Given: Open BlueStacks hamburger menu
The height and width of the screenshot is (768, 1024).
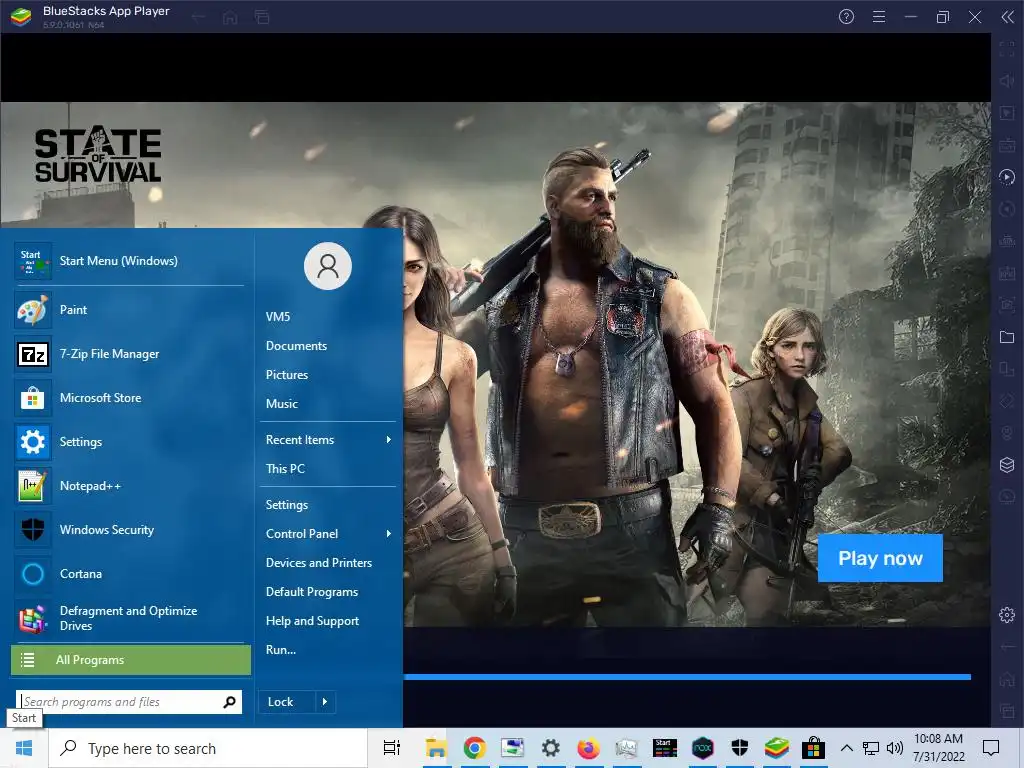Looking at the screenshot, I should tap(879, 17).
